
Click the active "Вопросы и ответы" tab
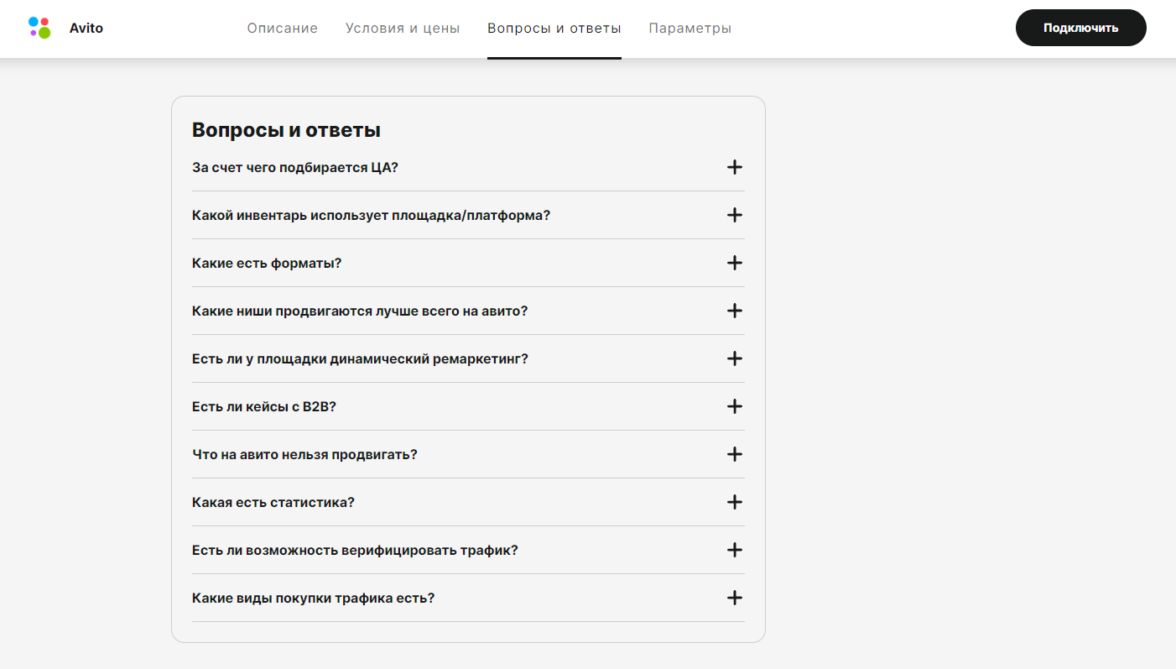(554, 28)
